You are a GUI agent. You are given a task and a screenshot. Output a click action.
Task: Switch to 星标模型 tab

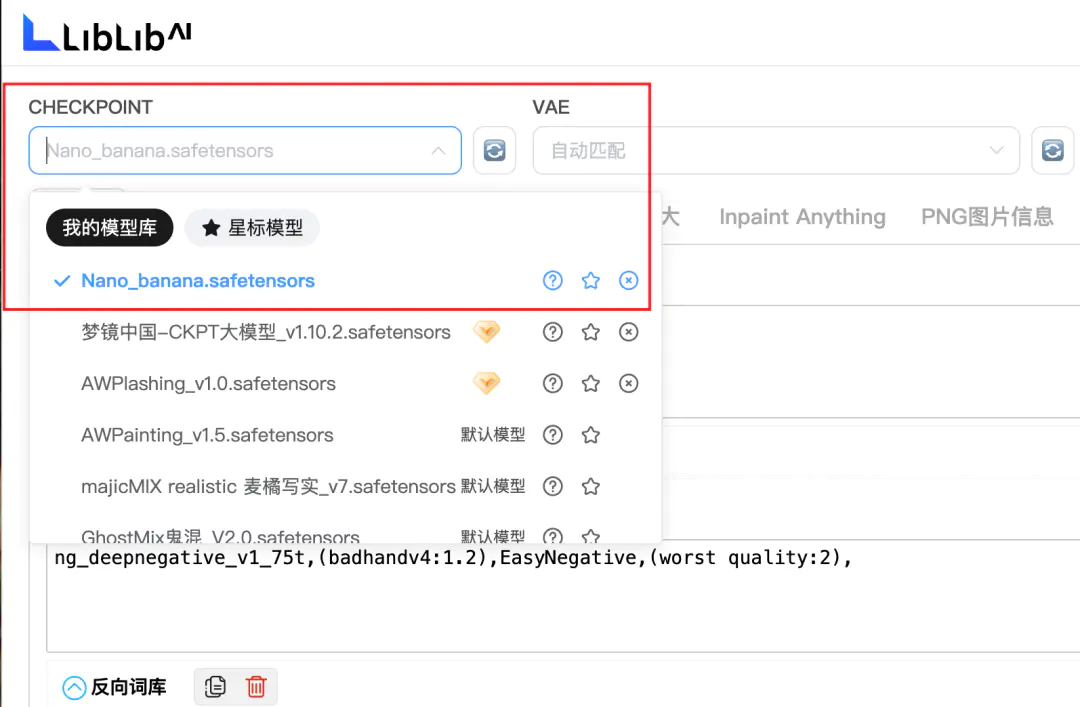click(x=252, y=227)
